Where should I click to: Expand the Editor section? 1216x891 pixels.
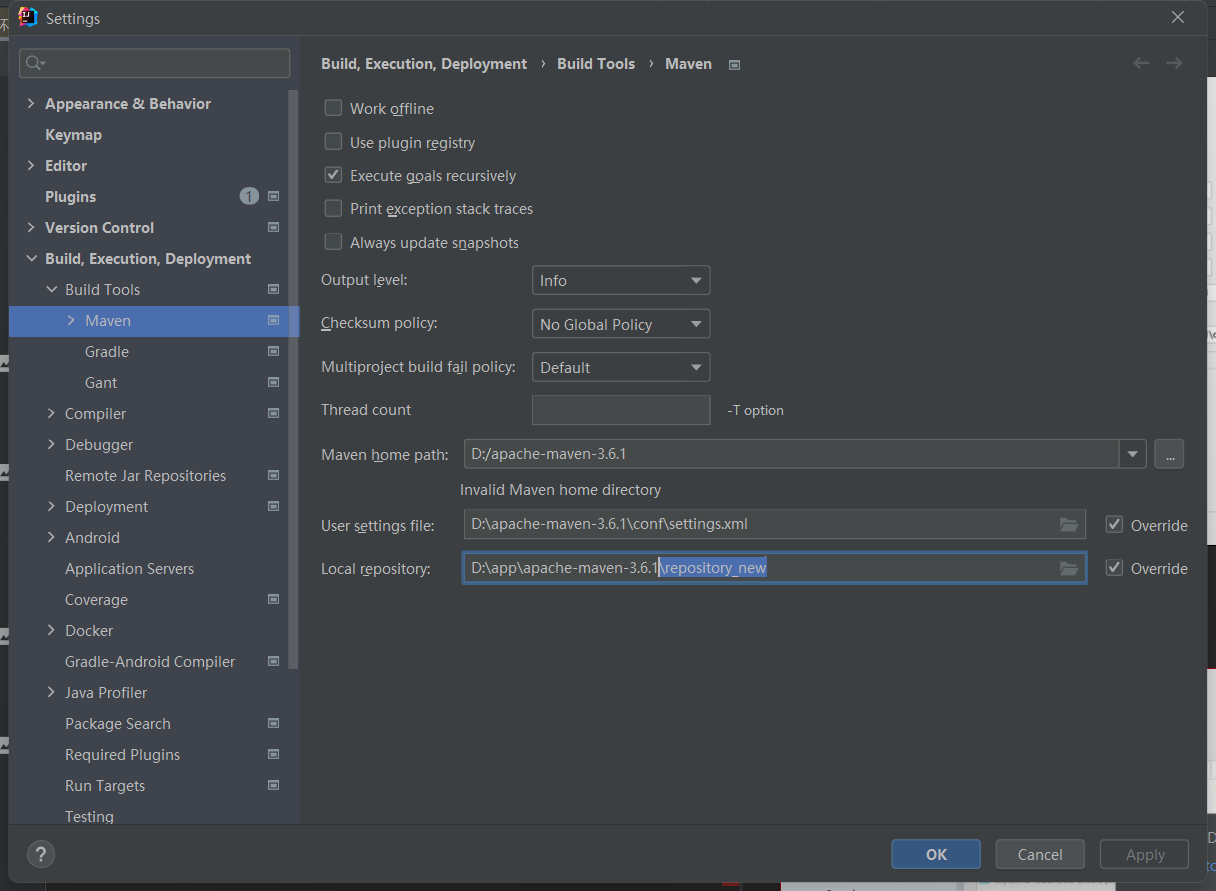[x=31, y=165]
